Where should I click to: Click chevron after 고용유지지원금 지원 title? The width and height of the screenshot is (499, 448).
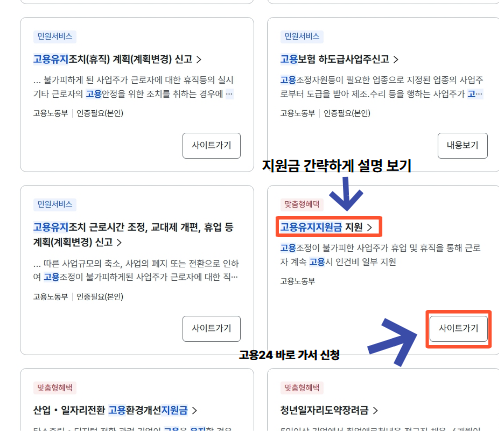pyautogui.click(x=369, y=227)
